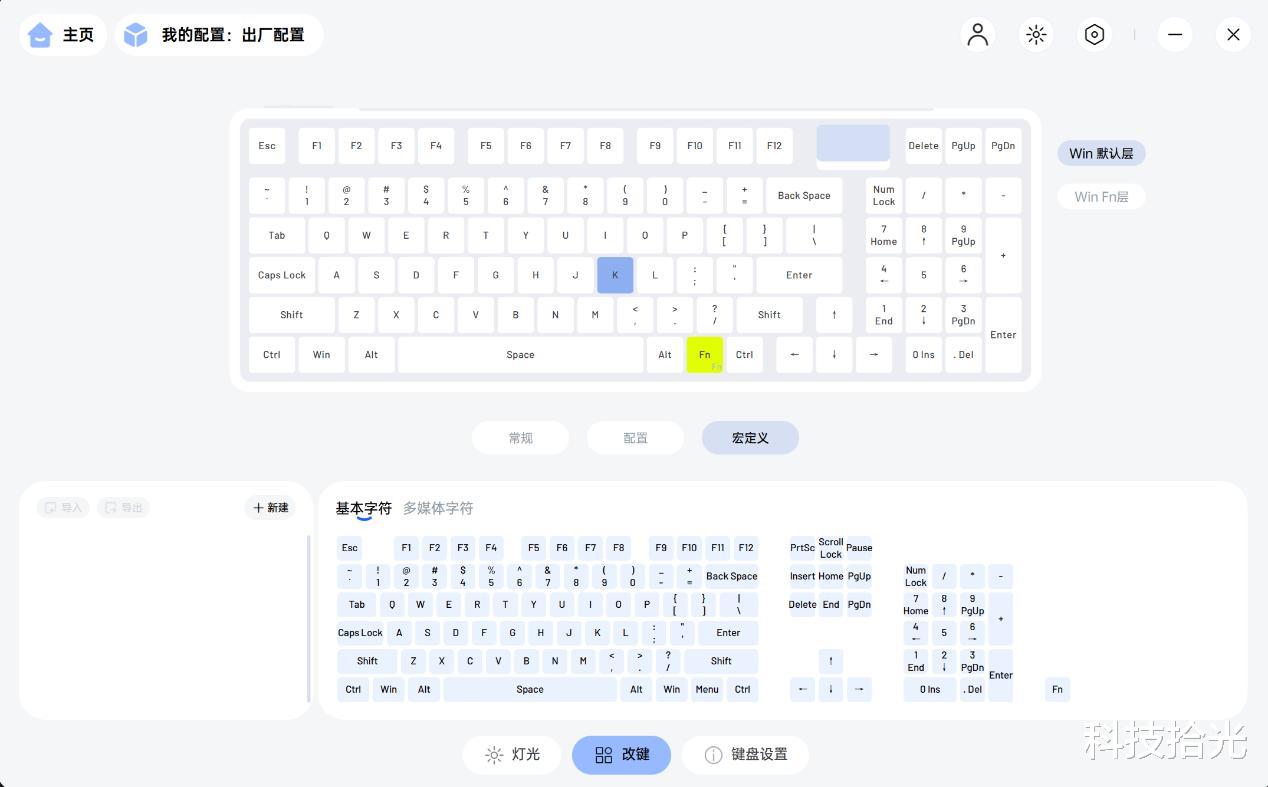The width and height of the screenshot is (1268, 787).
Task: Switch to the 多媒体字符 tab
Action: [x=438, y=508]
